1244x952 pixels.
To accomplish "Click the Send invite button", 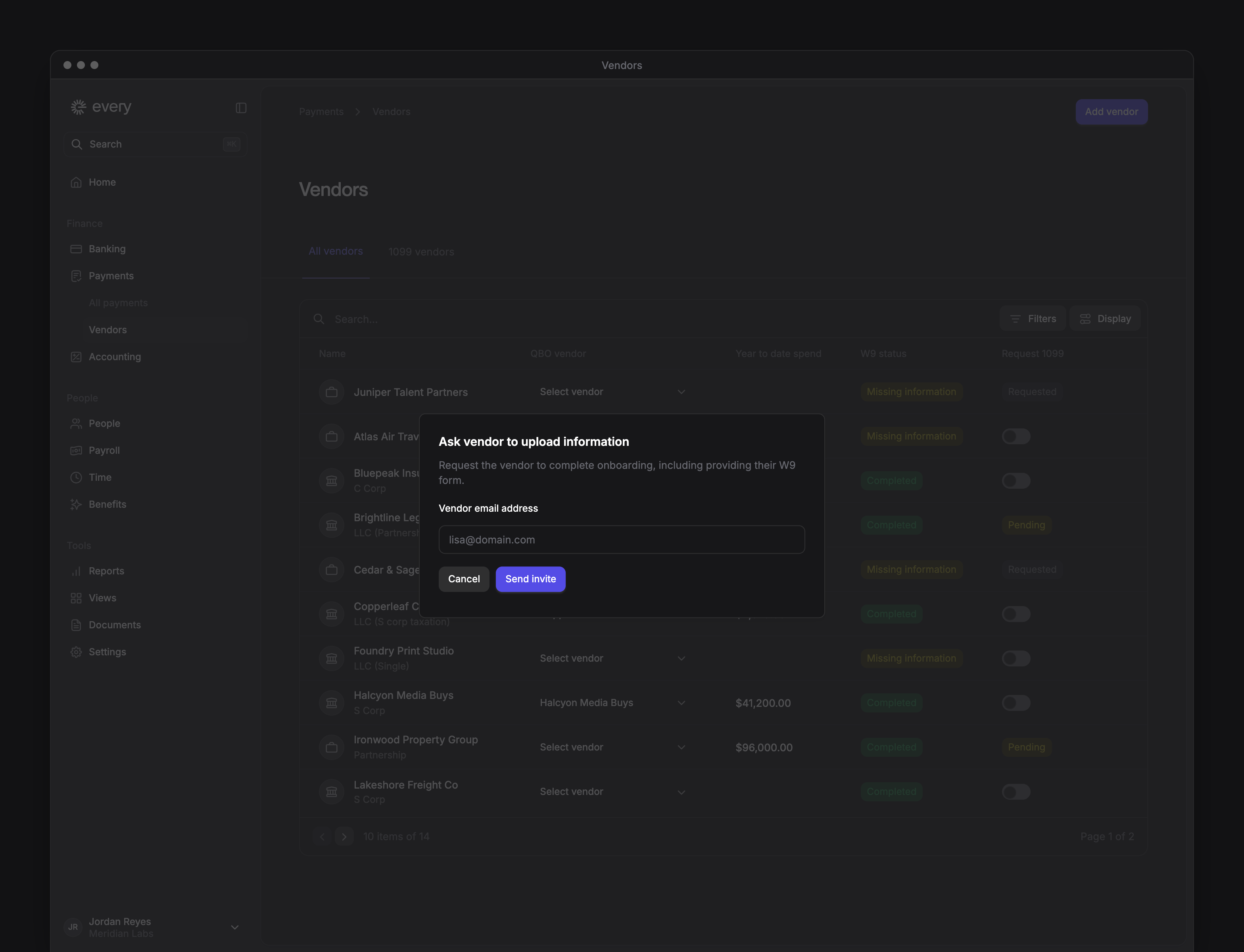I will point(530,579).
